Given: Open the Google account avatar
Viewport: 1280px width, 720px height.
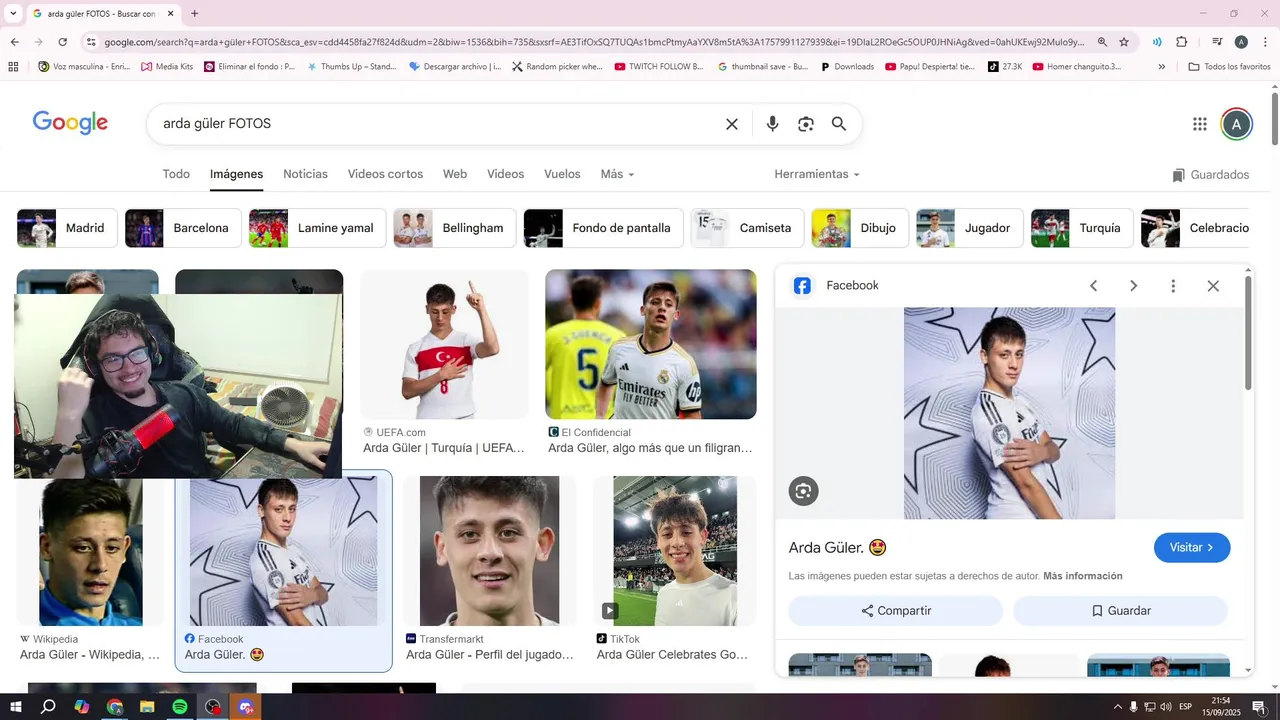Looking at the screenshot, I should coord(1237,124).
